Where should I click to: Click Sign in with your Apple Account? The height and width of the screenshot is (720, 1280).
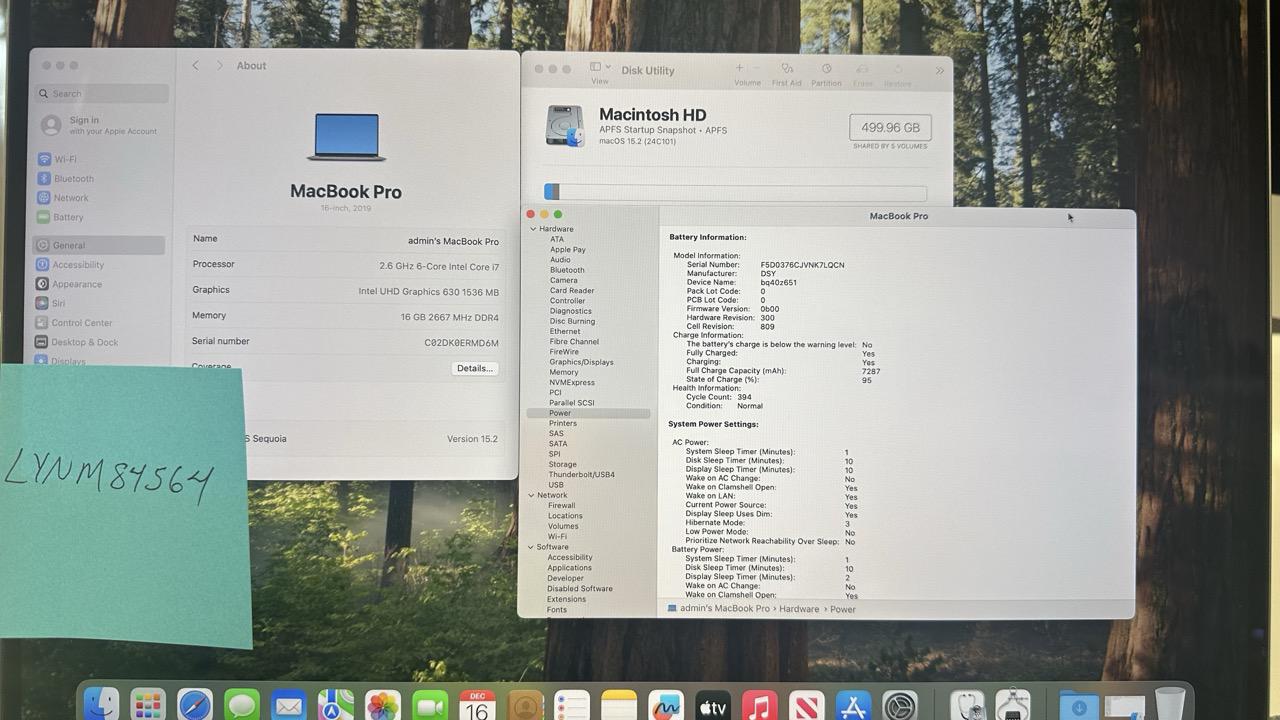[x=99, y=125]
